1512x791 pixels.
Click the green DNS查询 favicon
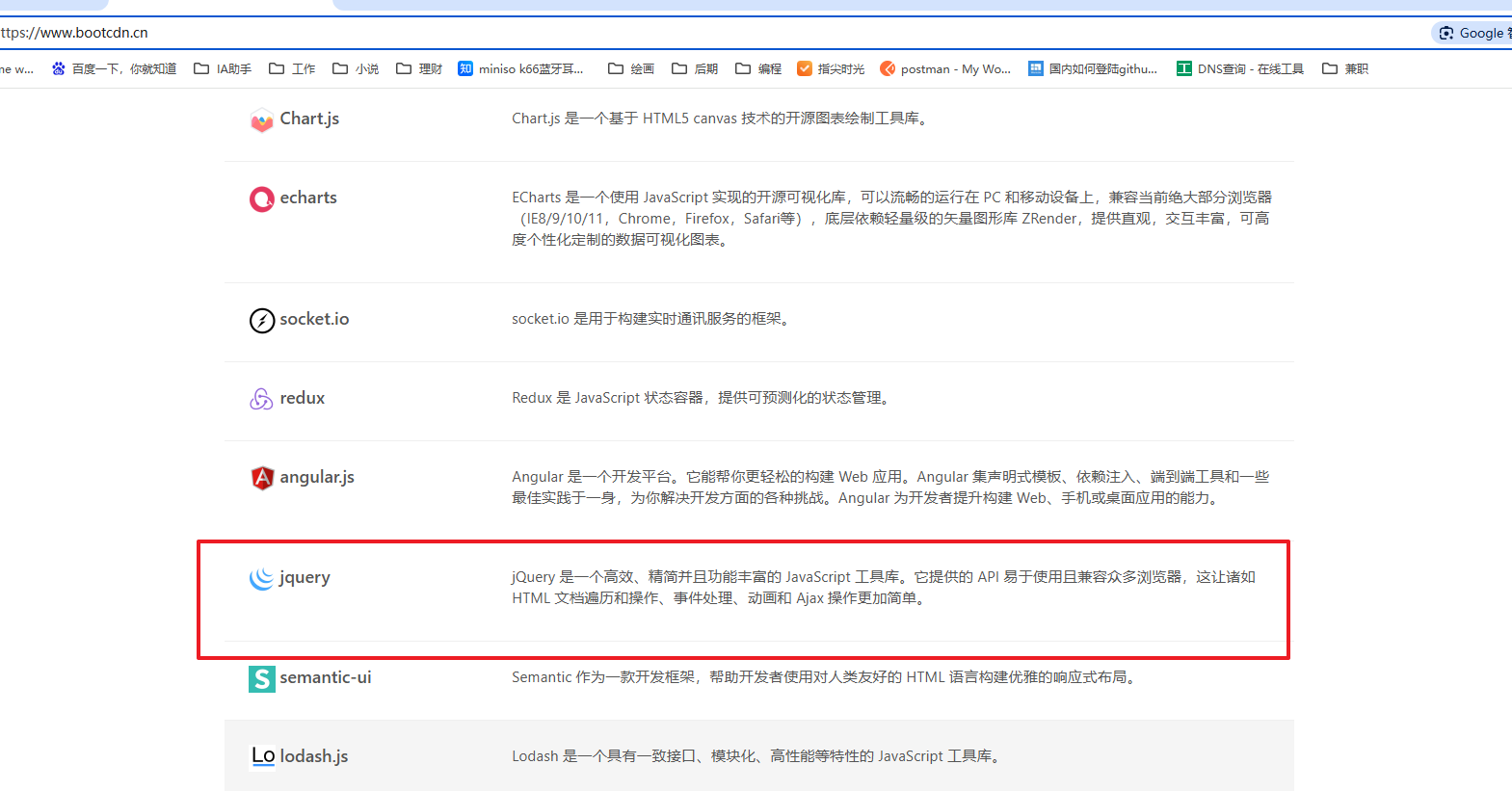(1184, 68)
